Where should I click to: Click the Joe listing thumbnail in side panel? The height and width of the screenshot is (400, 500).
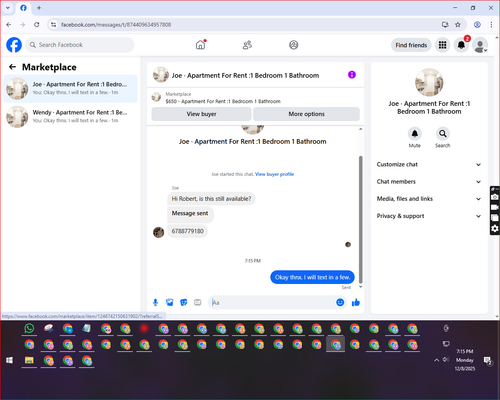pos(429,82)
